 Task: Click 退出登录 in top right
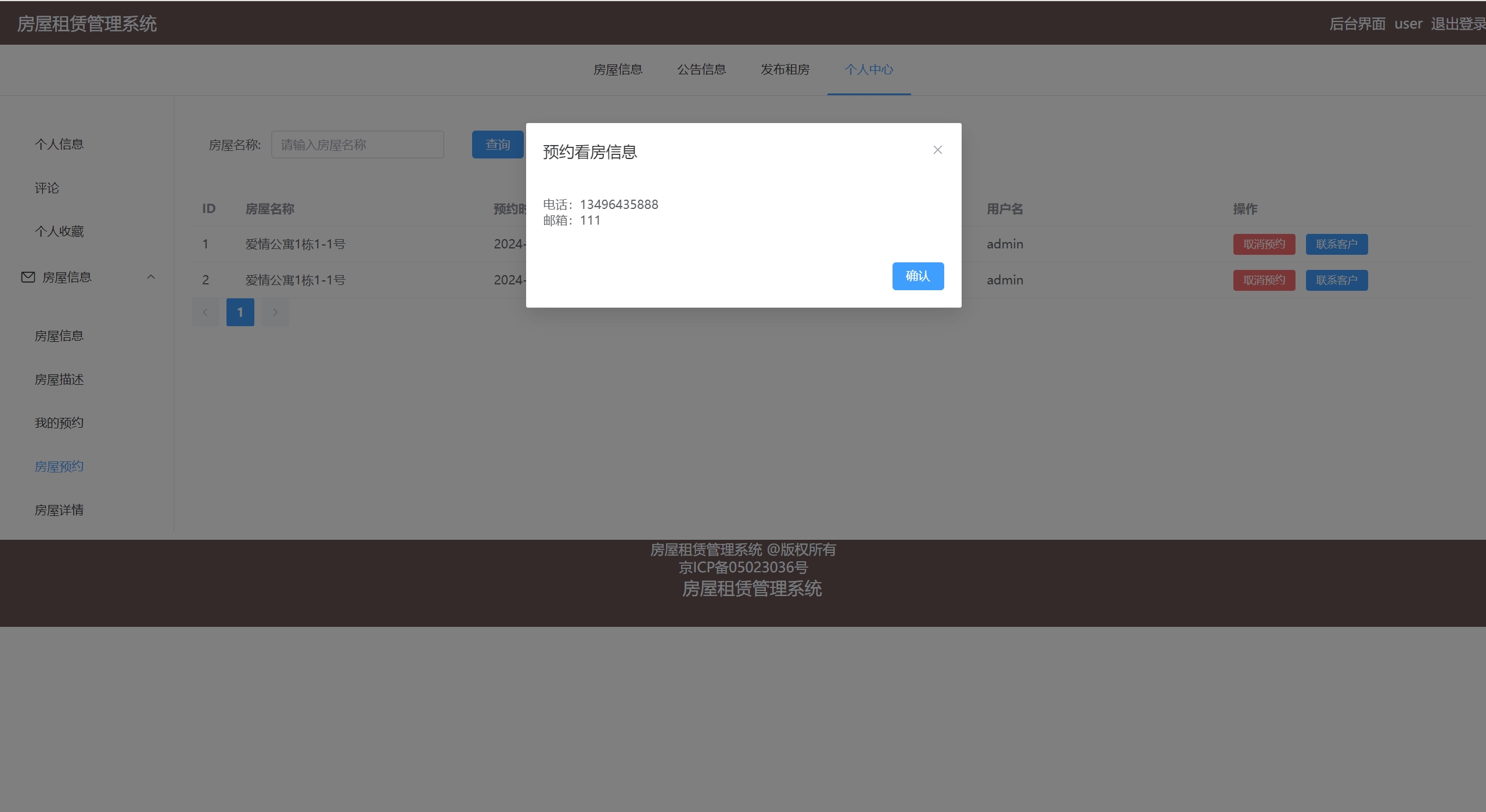1458,24
